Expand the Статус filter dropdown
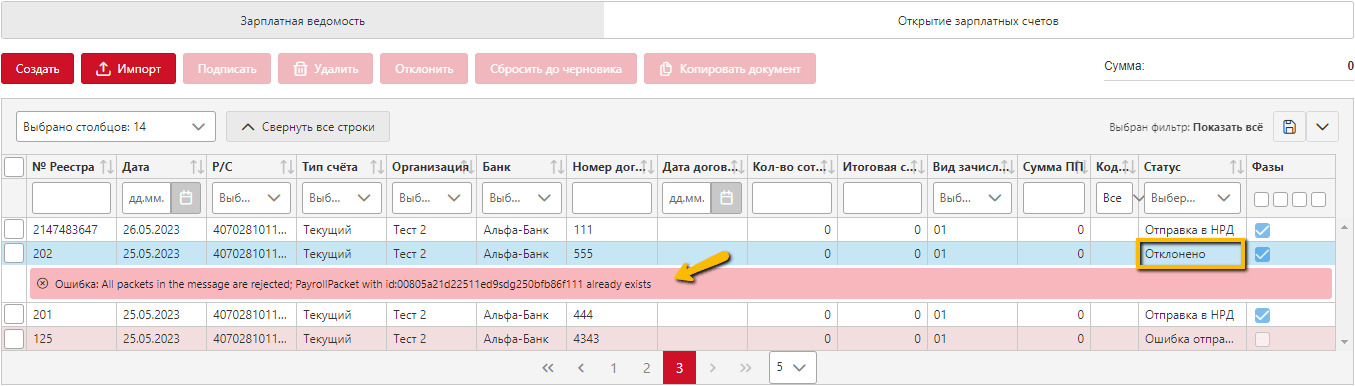Image resolution: width=1355 pixels, height=386 pixels. coord(1192,197)
